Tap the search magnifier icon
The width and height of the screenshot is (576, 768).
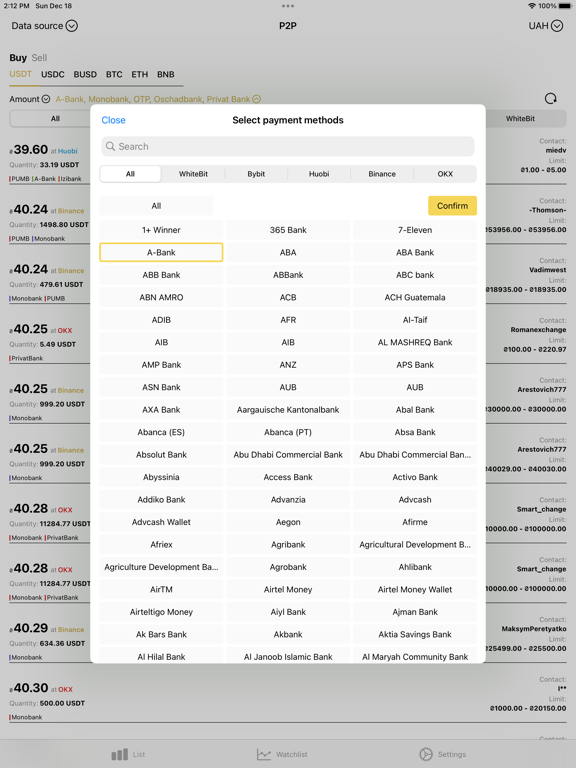pos(111,146)
